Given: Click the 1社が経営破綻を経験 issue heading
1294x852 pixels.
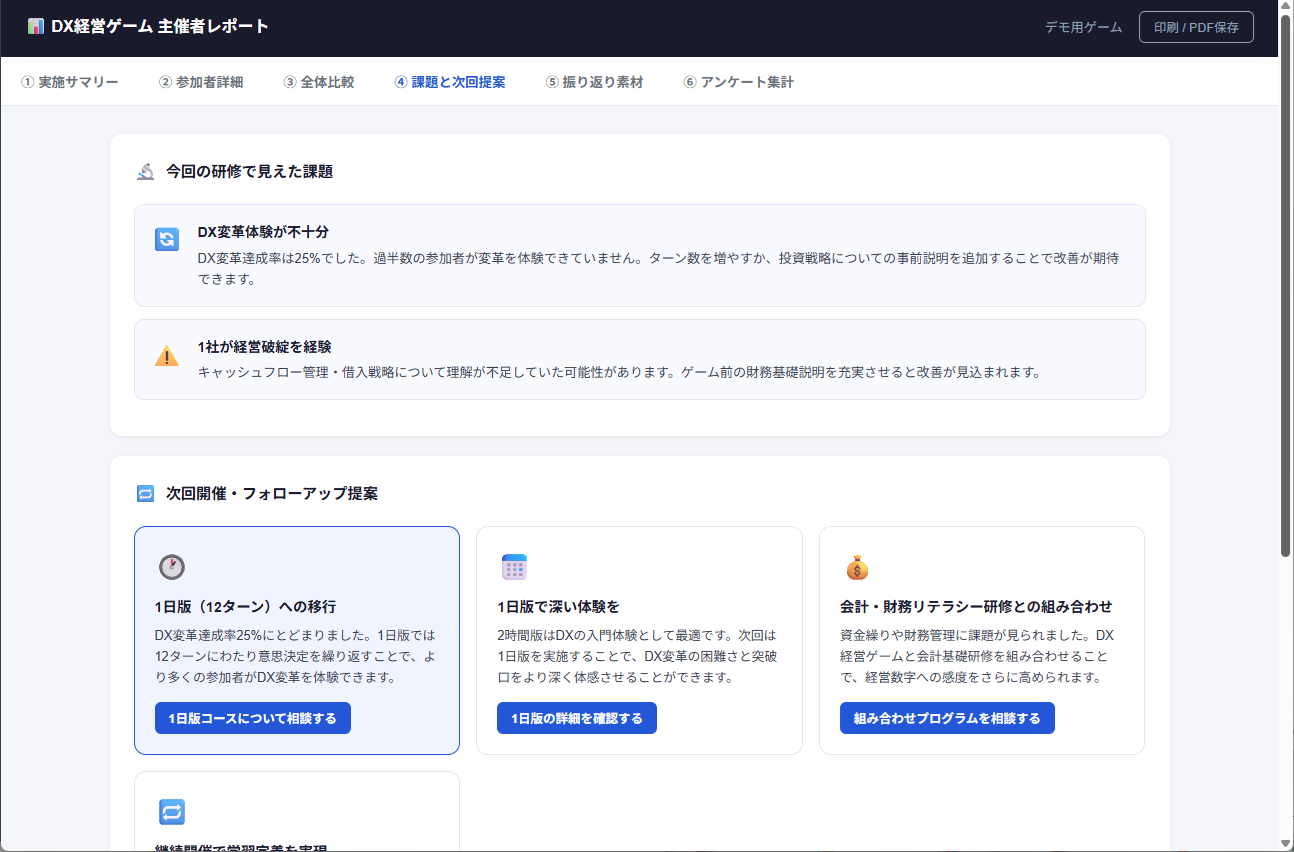Looking at the screenshot, I should coord(264,347).
